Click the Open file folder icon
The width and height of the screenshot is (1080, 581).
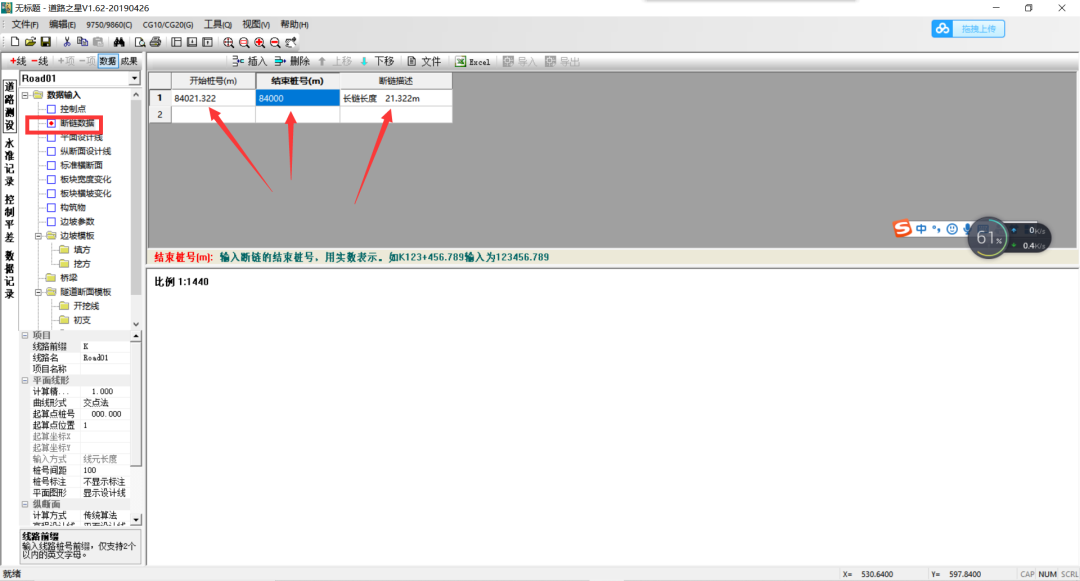(30, 43)
